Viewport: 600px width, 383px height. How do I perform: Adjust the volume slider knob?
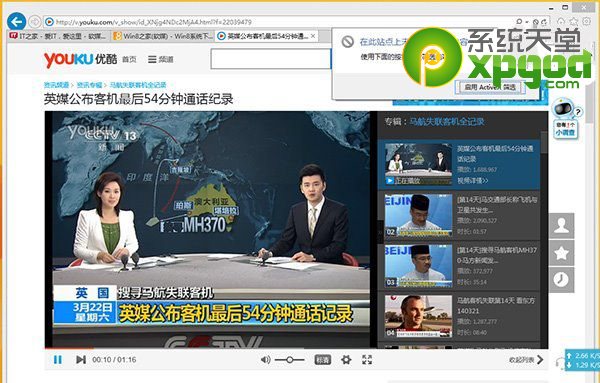(x=290, y=360)
